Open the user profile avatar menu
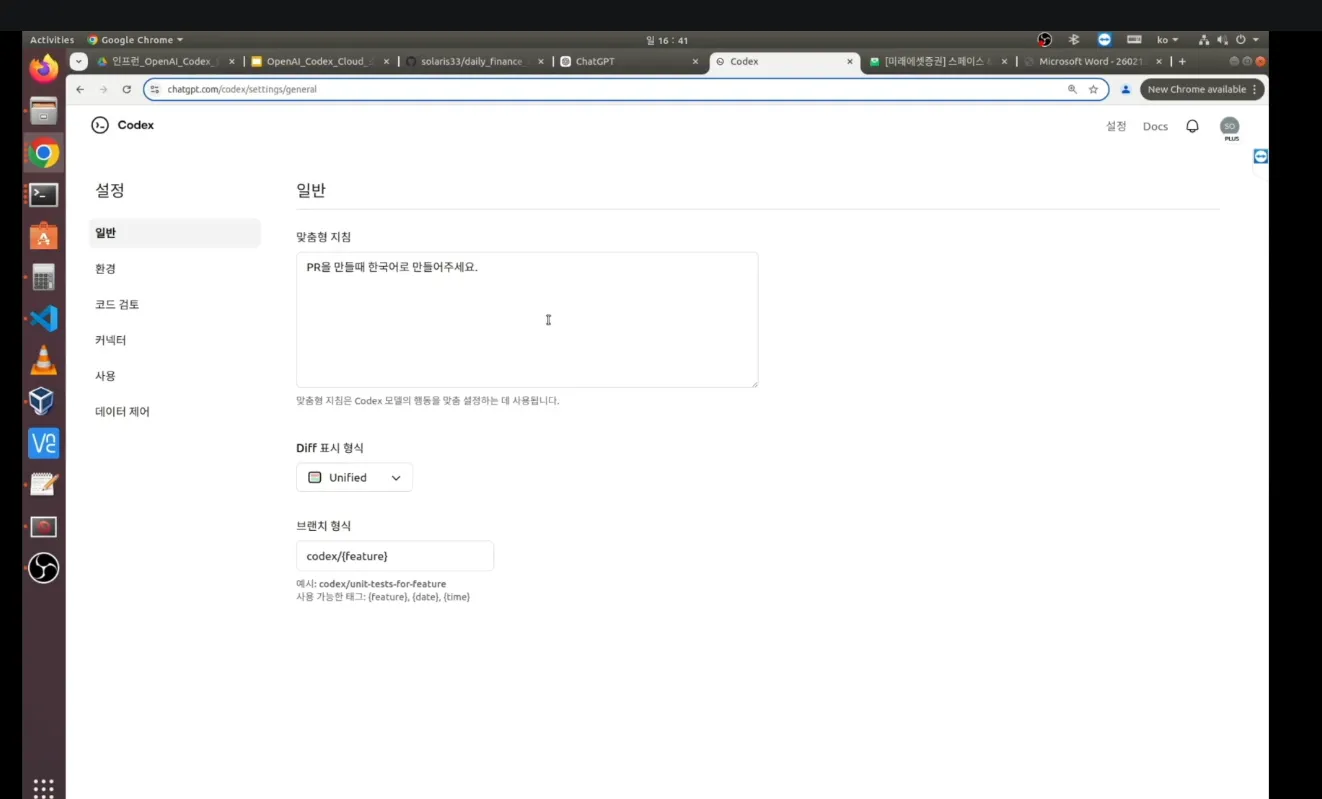Image resolution: width=1322 pixels, height=799 pixels. click(x=1230, y=126)
